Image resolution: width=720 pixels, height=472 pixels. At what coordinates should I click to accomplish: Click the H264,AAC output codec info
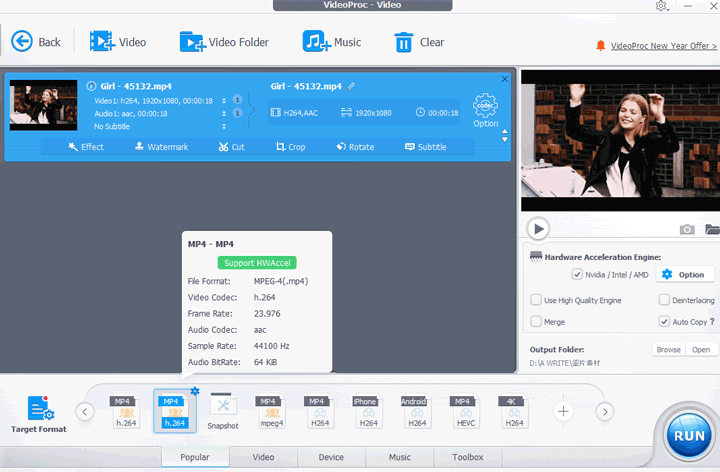(294, 113)
